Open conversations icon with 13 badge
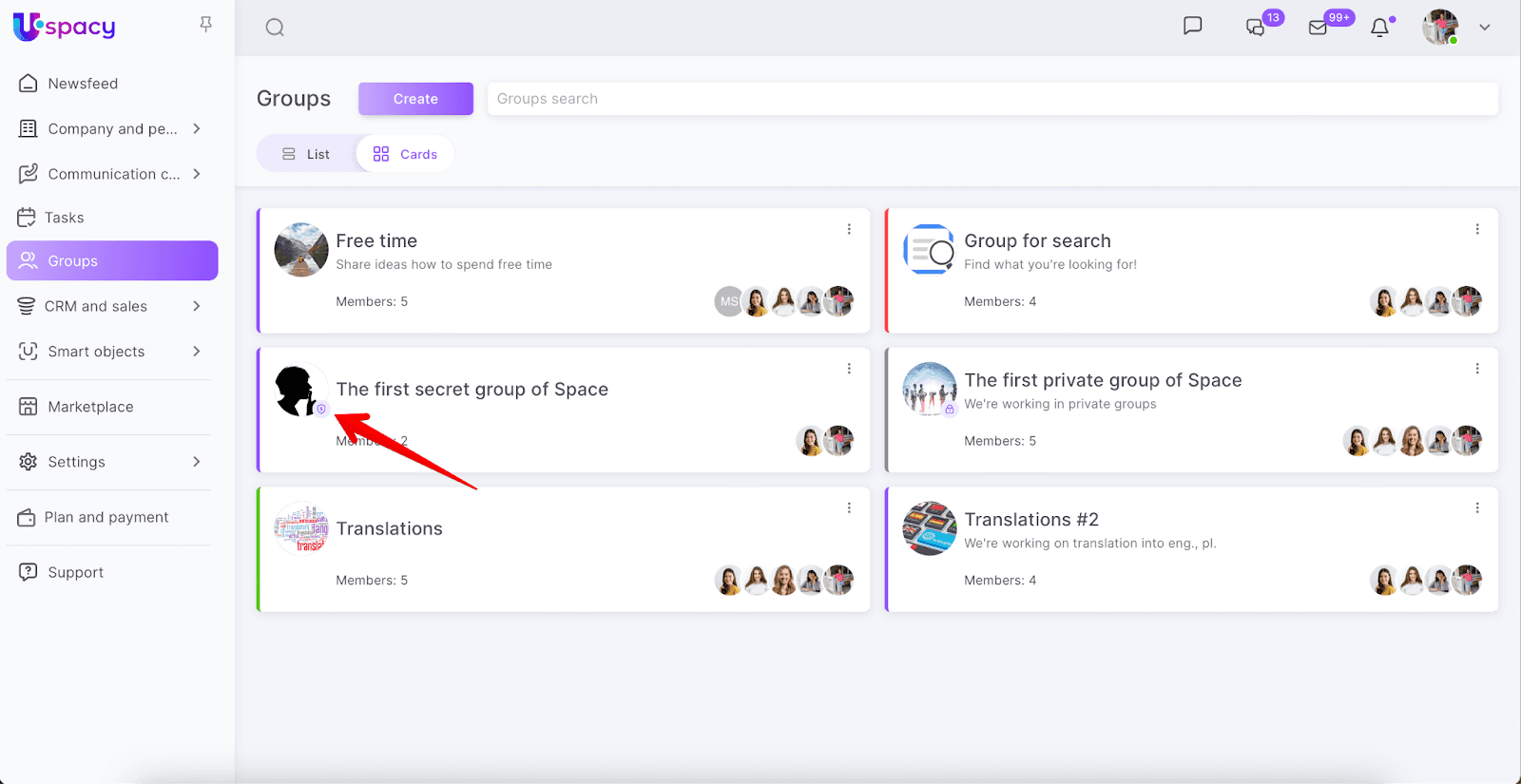This screenshot has width=1521, height=784. point(1256,28)
